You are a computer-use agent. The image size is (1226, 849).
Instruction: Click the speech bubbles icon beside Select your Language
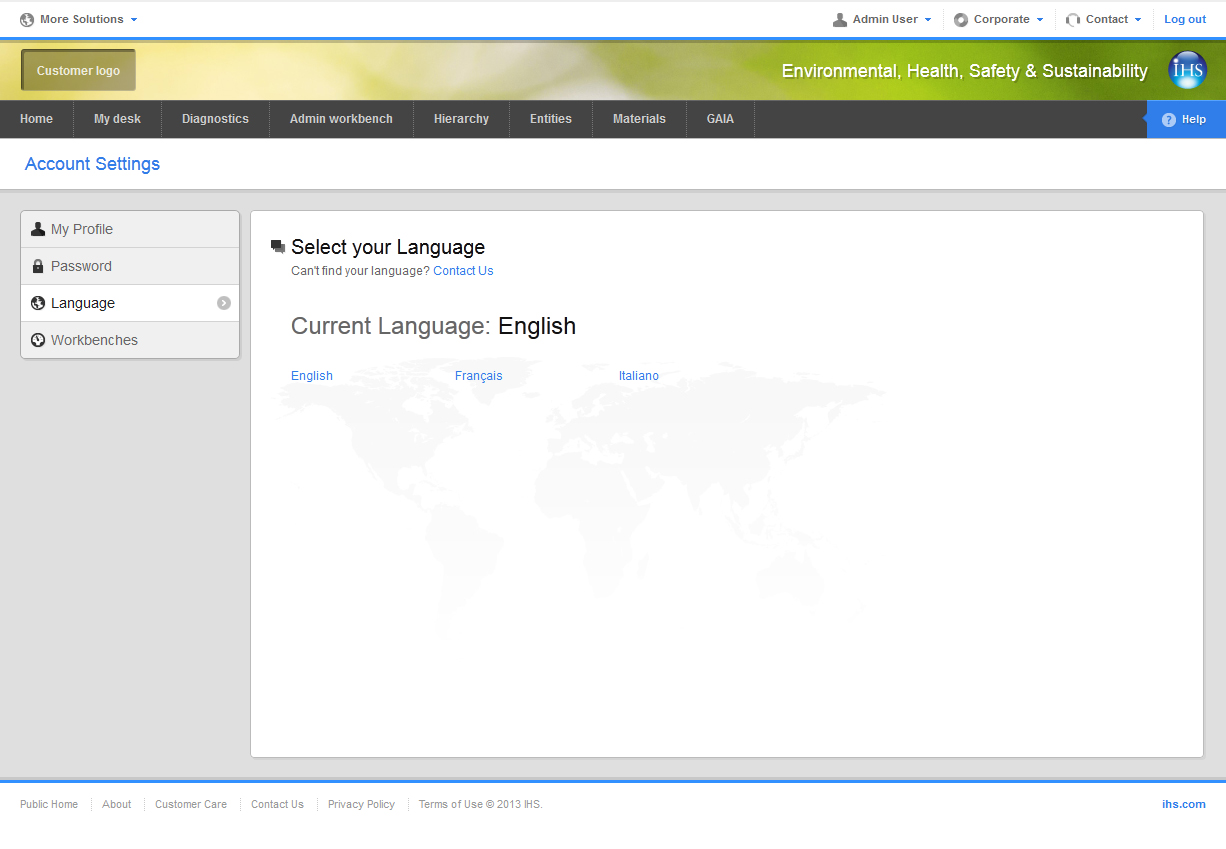click(x=278, y=247)
